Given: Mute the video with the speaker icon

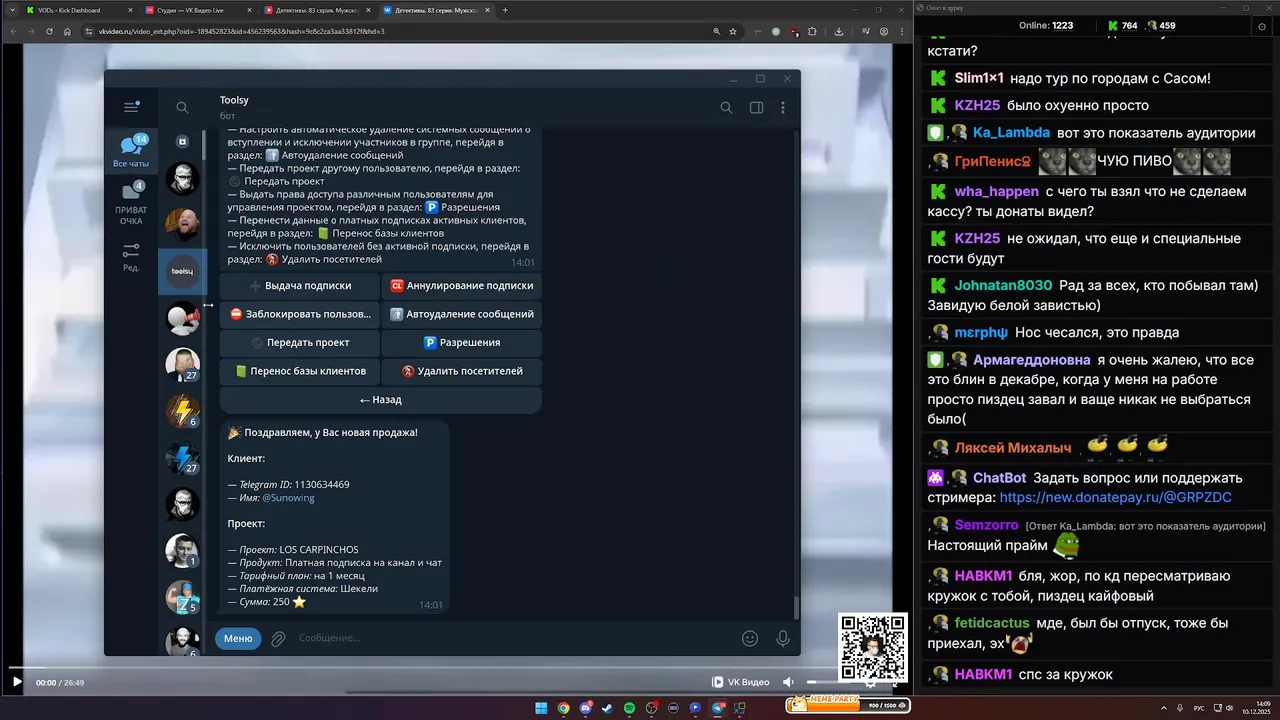Looking at the screenshot, I should (x=788, y=682).
